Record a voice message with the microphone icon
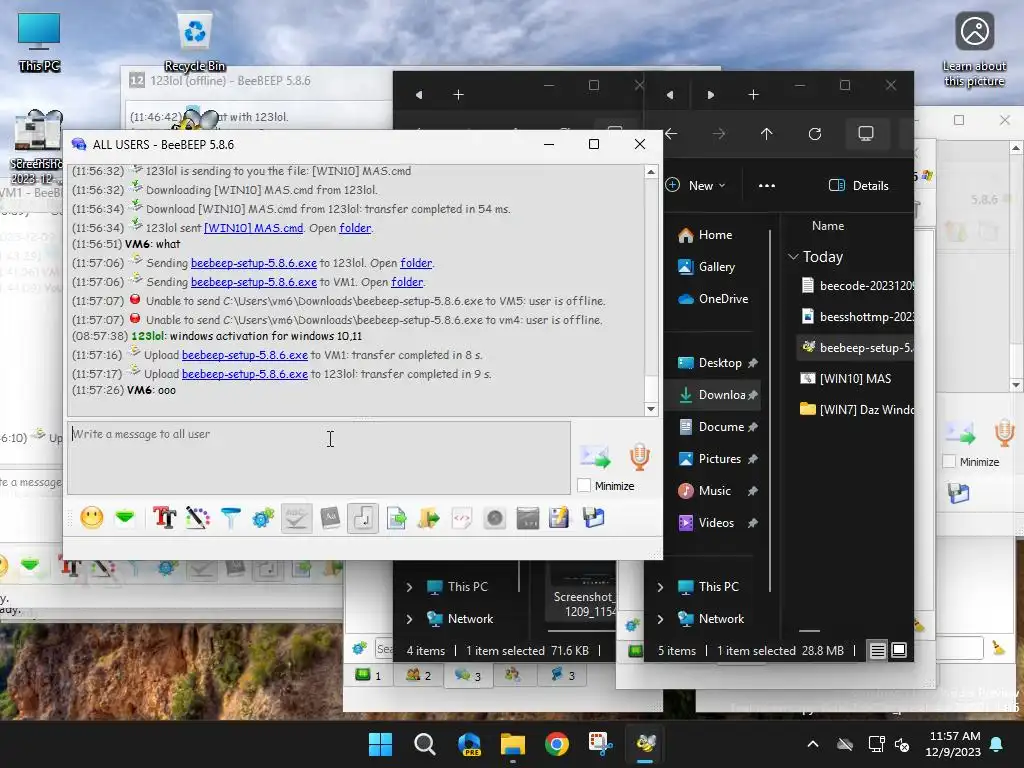The height and width of the screenshot is (768, 1024). click(x=639, y=456)
